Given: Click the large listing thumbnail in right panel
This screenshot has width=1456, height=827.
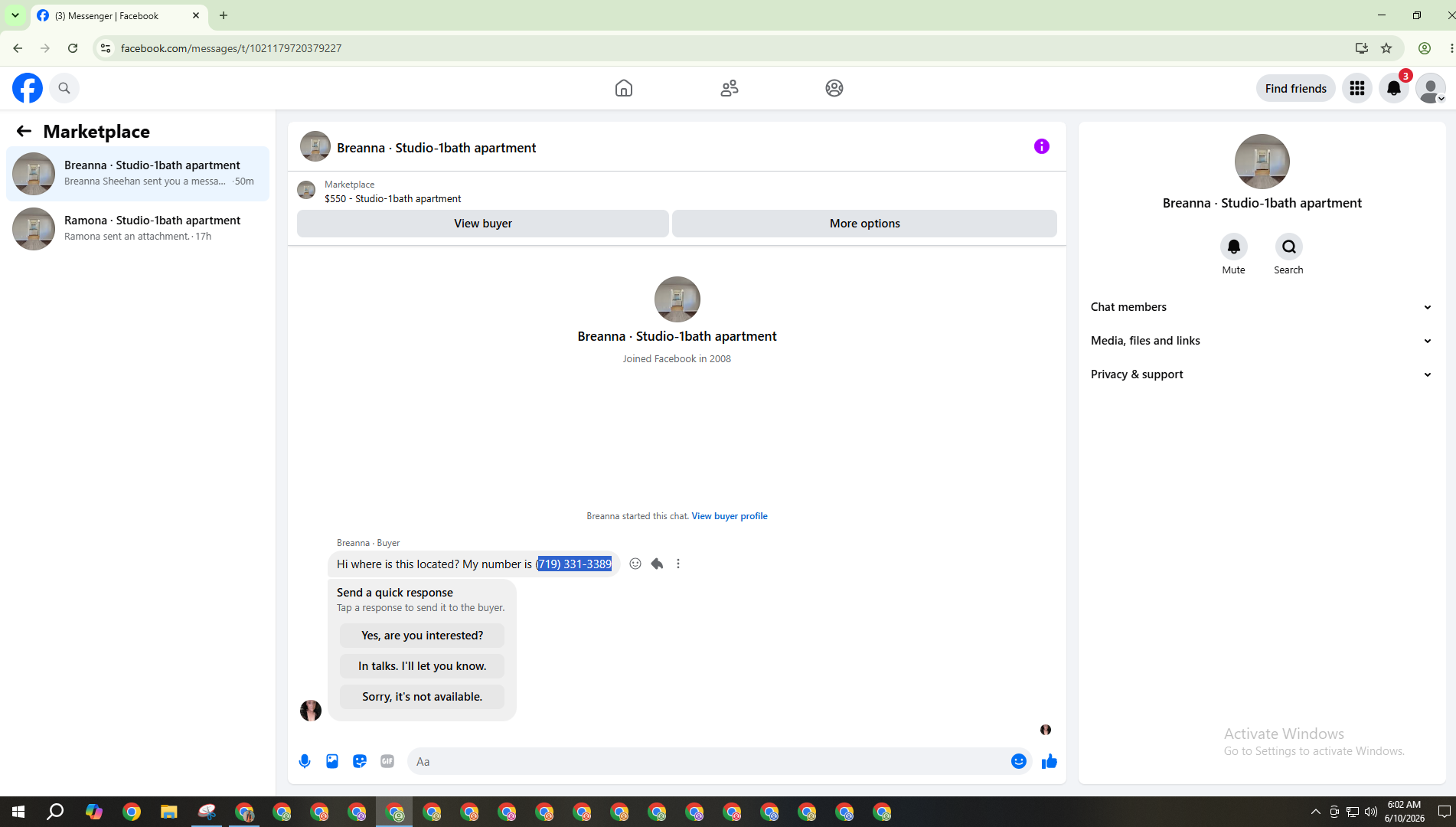Looking at the screenshot, I should pos(1262,162).
